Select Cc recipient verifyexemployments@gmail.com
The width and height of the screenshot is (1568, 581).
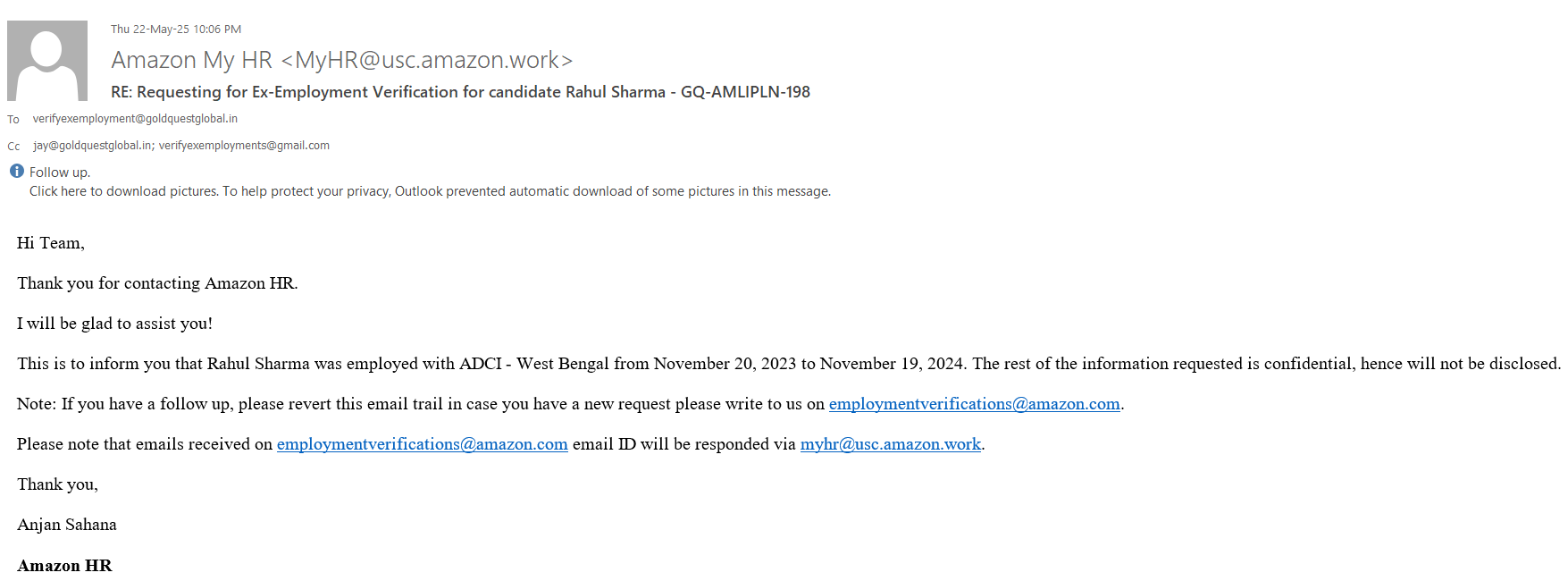point(244,146)
